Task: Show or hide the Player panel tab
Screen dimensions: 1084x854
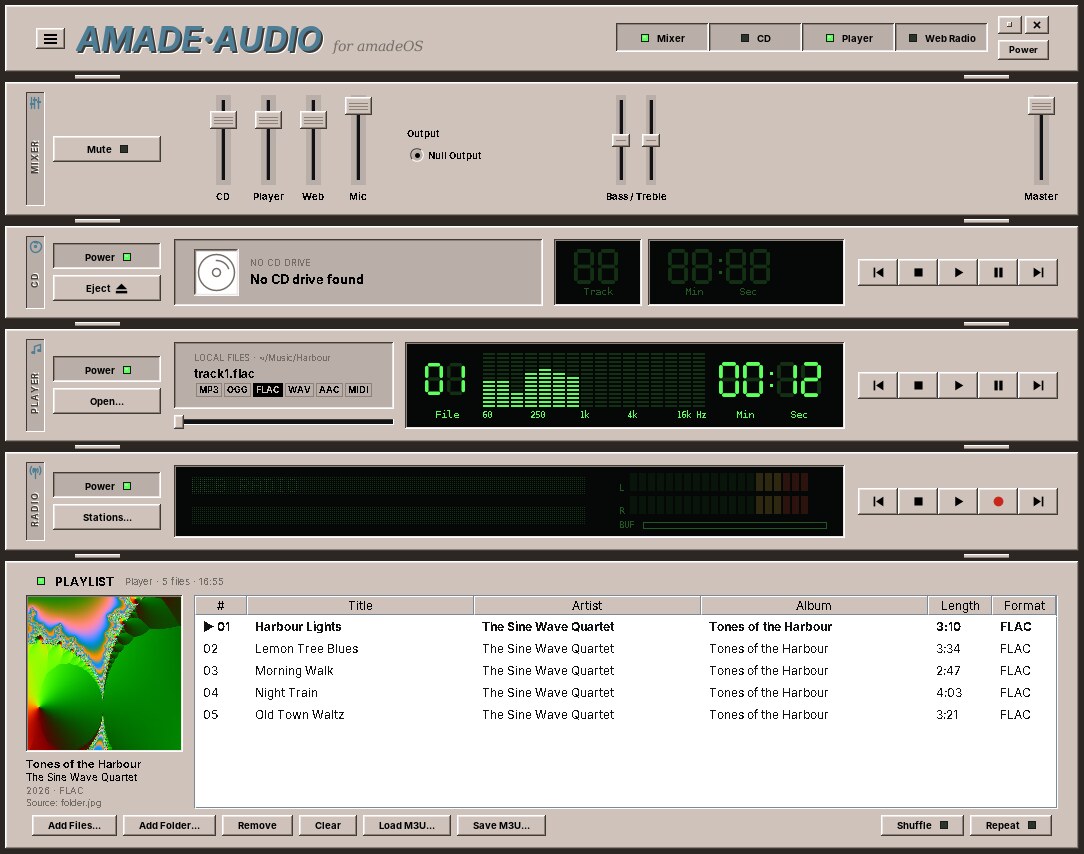Action: [x=848, y=38]
